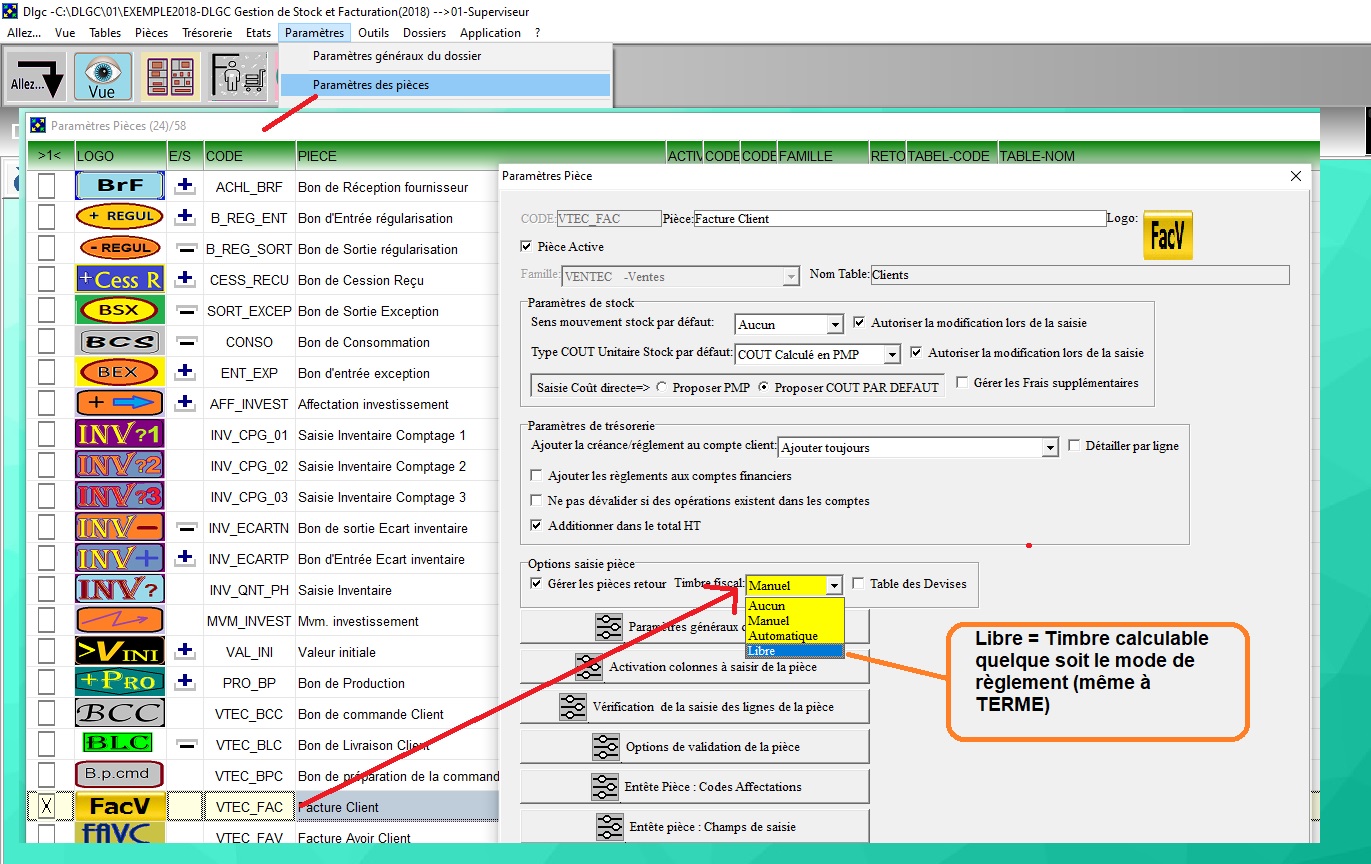Viewport: 1371px width, 864px height.
Task: Select the Facture Client row text
Action: pyautogui.click(x=338, y=807)
